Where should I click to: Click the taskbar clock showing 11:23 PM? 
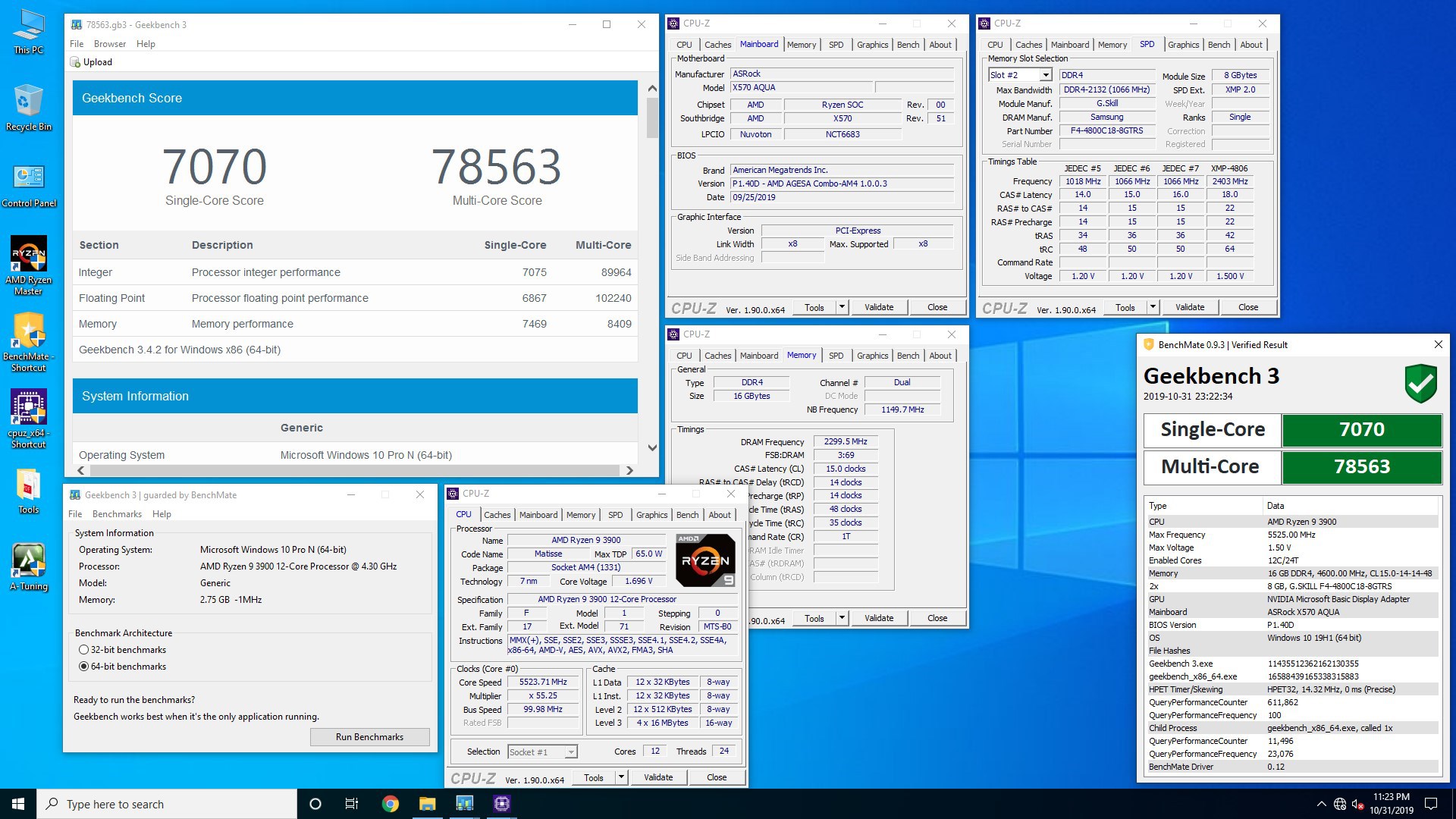(x=1392, y=804)
